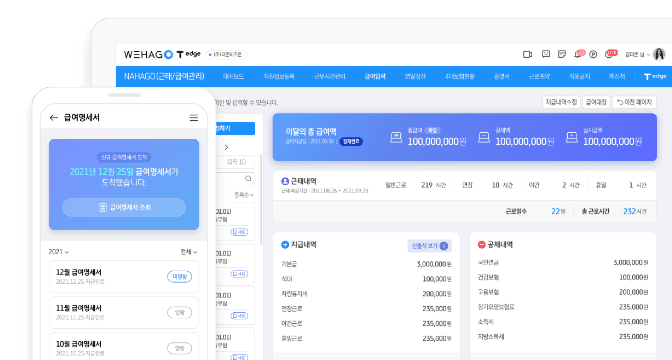The height and width of the screenshot is (360, 672).
Task: Open the company selector pill beside the logo
Action: point(227,54)
